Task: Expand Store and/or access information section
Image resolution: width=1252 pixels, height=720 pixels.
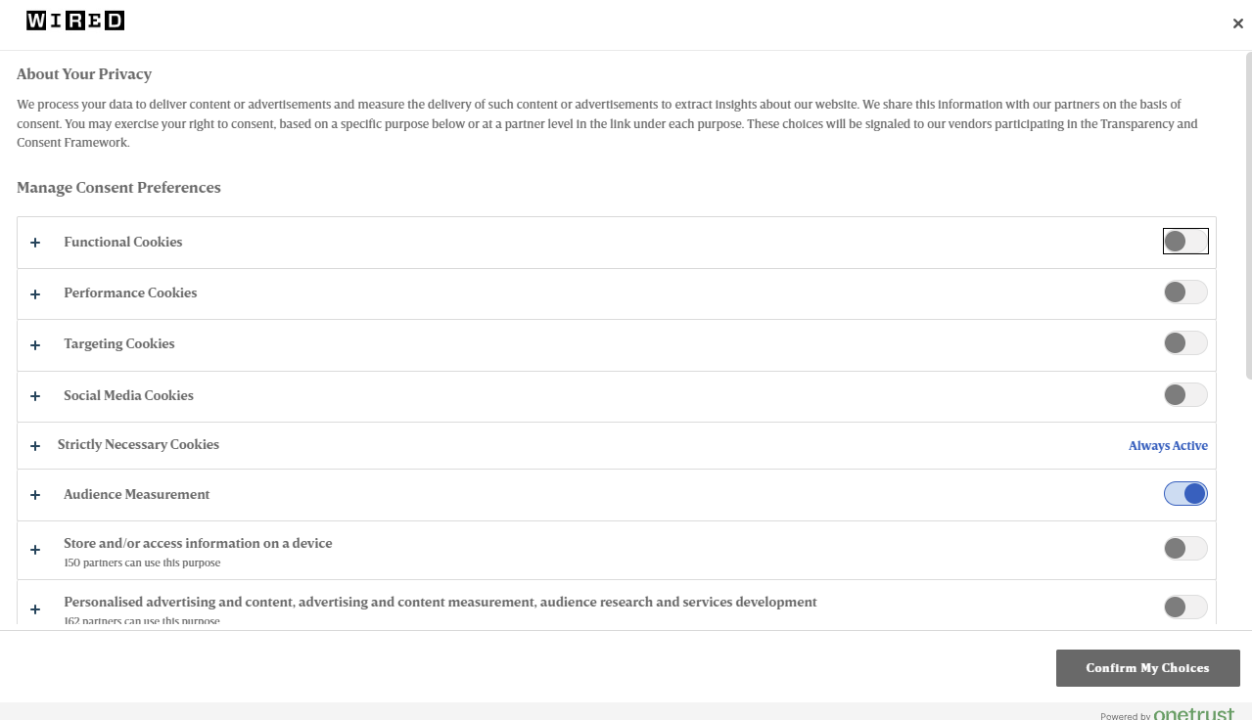Action: pos(35,550)
